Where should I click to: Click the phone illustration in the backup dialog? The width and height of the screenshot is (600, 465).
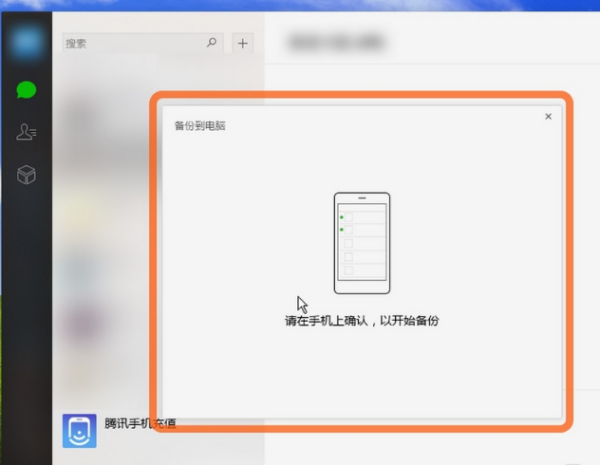[x=361, y=243]
